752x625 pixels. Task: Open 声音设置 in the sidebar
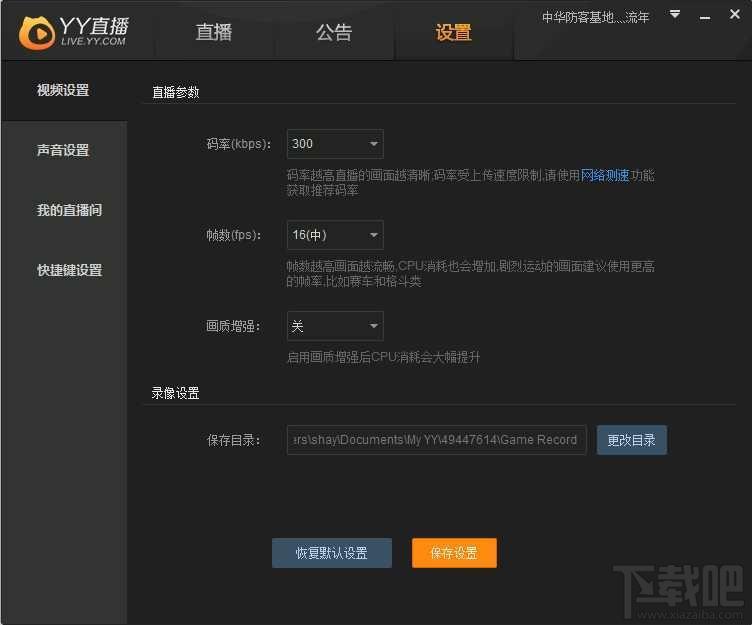coord(64,150)
